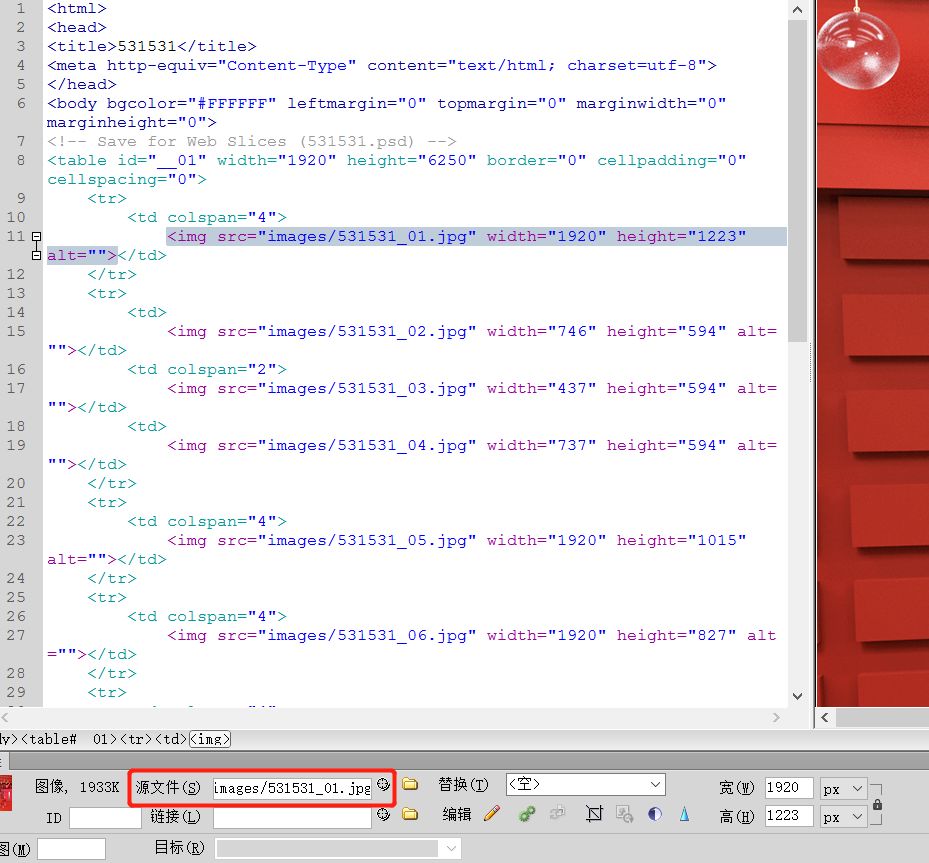Select the <table#__01> tag in tag selector

coord(69,739)
